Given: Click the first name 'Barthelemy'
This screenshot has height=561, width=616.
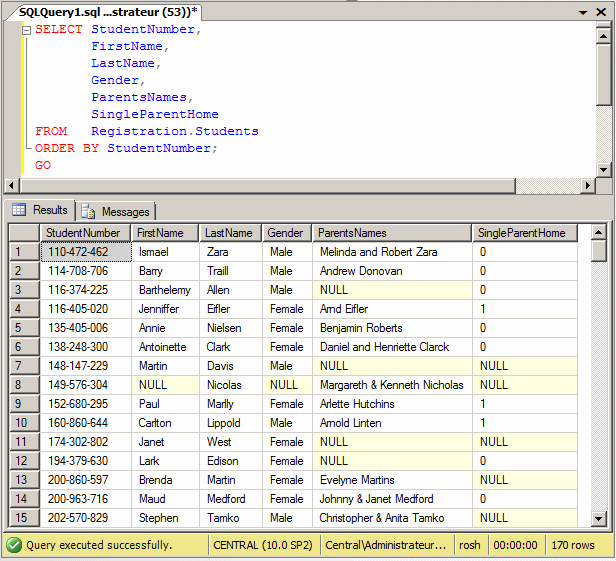Looking at the screenshot, I should [165, 290].
